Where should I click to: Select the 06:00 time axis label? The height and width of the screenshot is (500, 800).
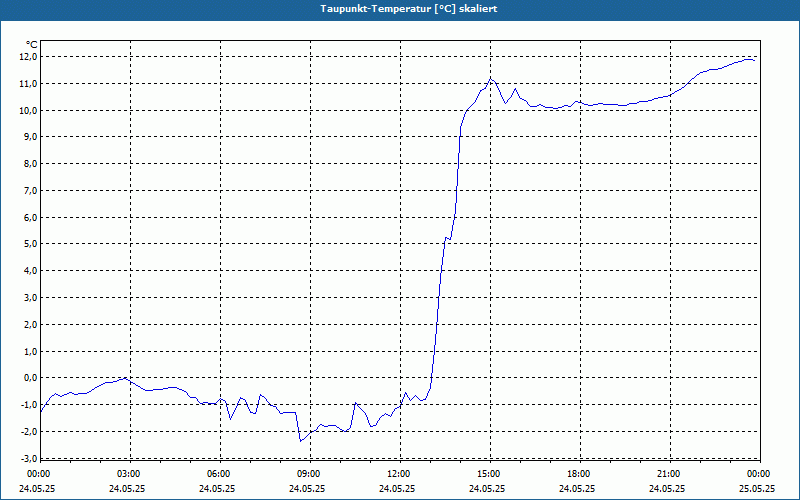click(x=218, y=474)
